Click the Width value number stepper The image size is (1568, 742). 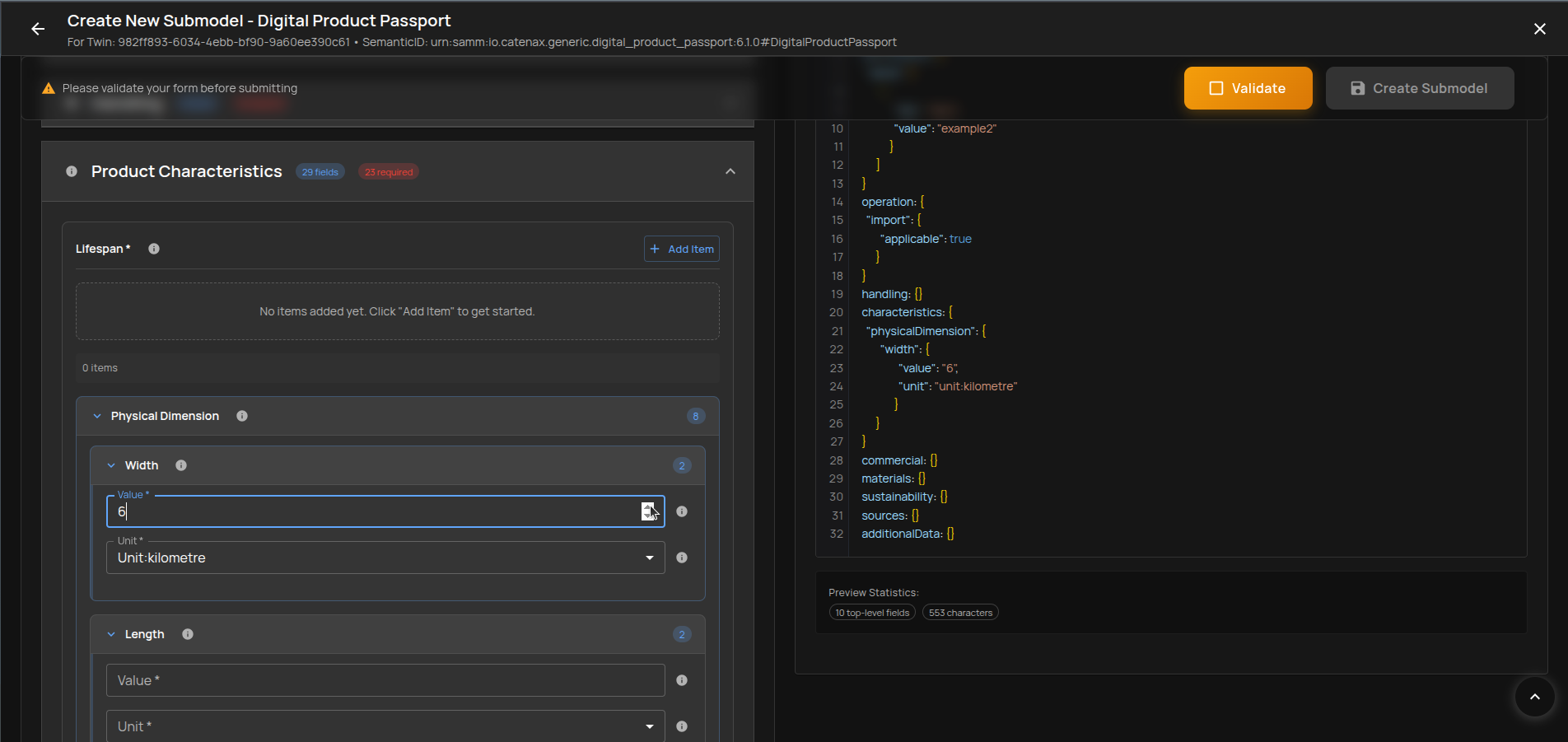648,511
